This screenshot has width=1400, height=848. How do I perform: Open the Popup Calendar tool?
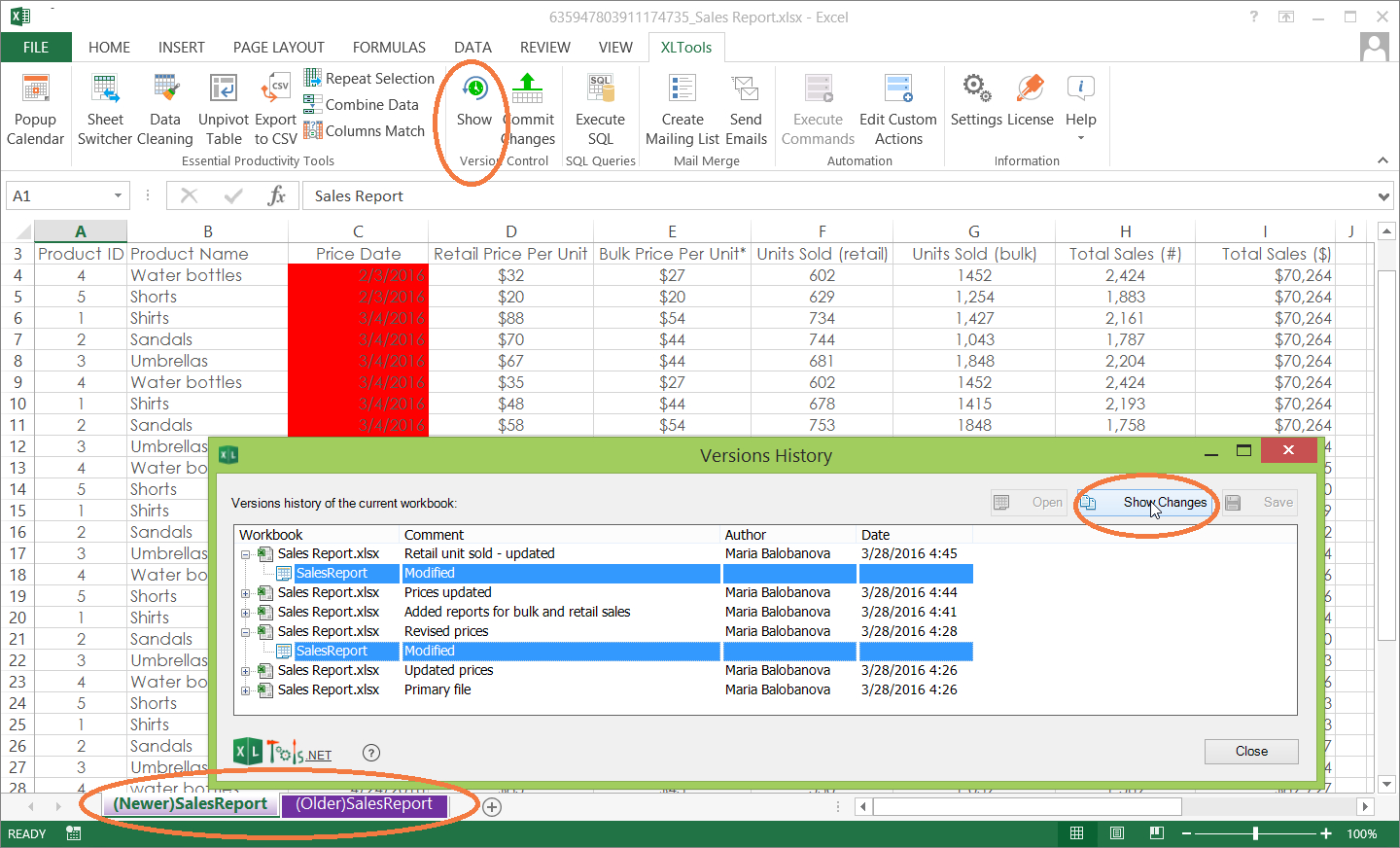35,107
